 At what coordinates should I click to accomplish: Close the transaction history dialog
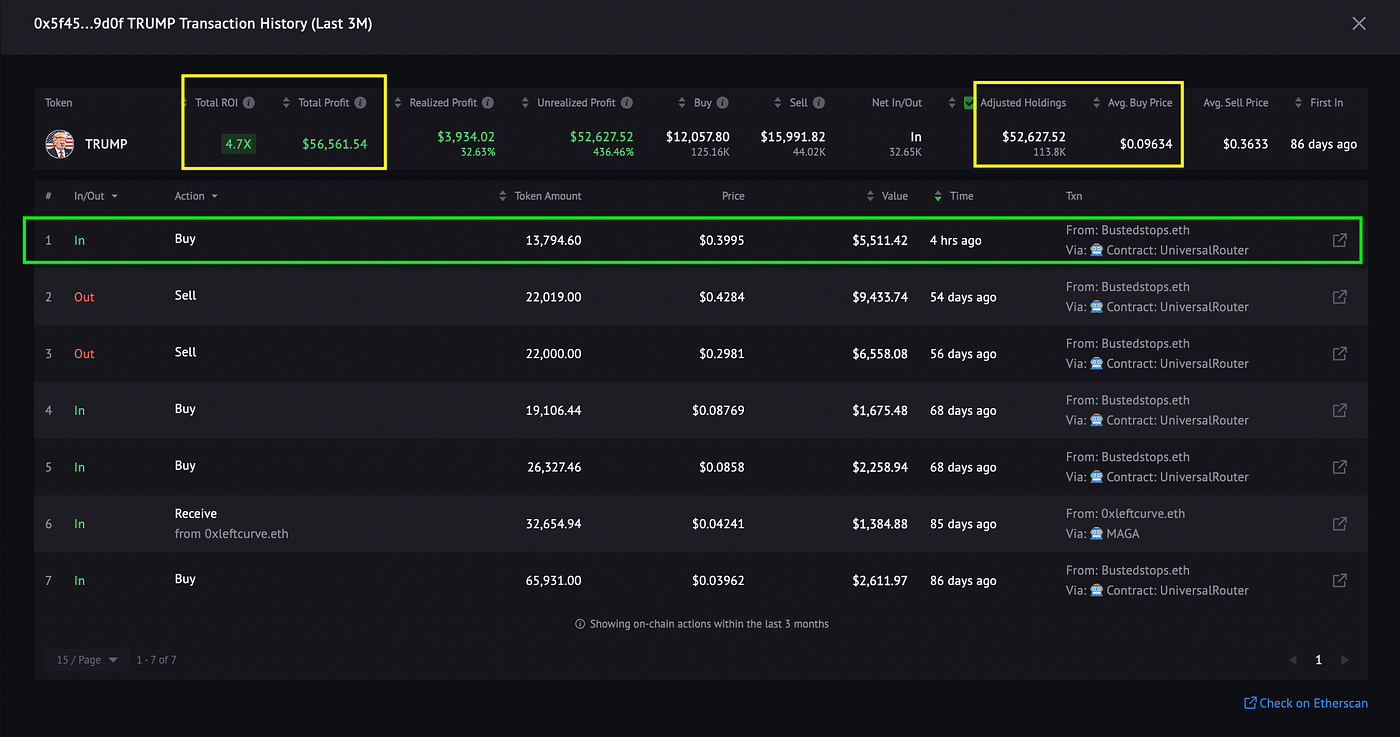(x=1359, y=23)
